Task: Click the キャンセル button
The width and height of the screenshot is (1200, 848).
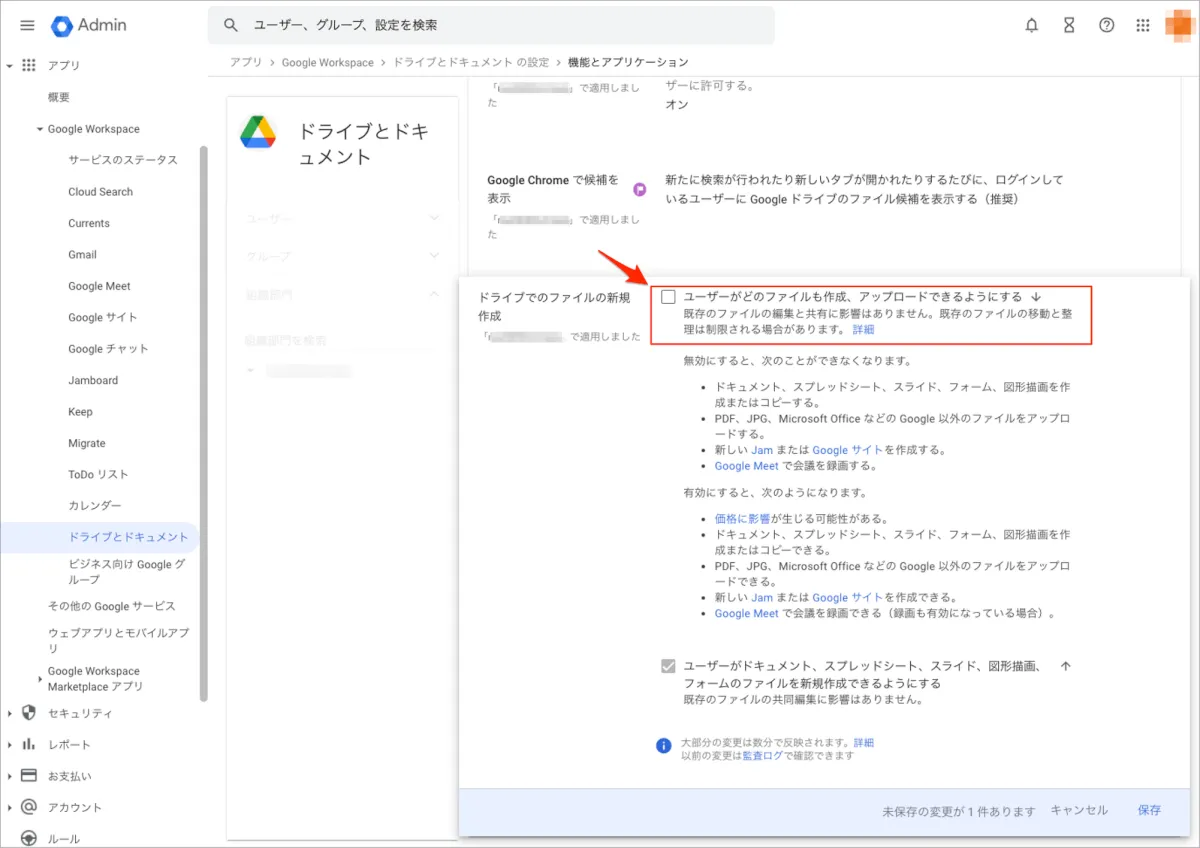Action: coord(1079,810)
